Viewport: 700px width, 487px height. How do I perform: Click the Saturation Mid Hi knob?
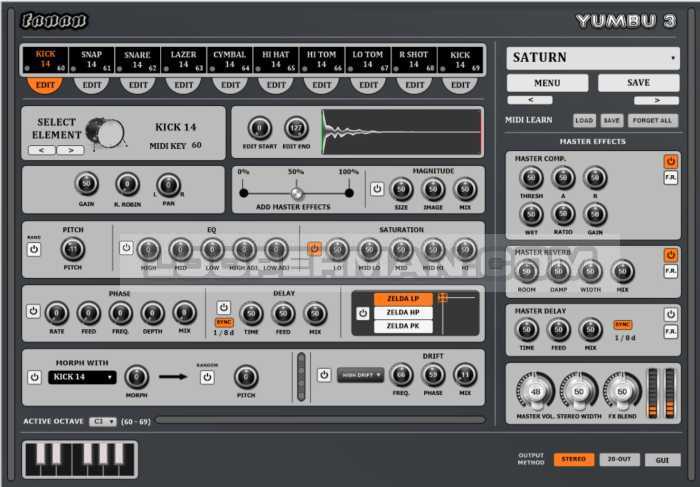[433, 250]
